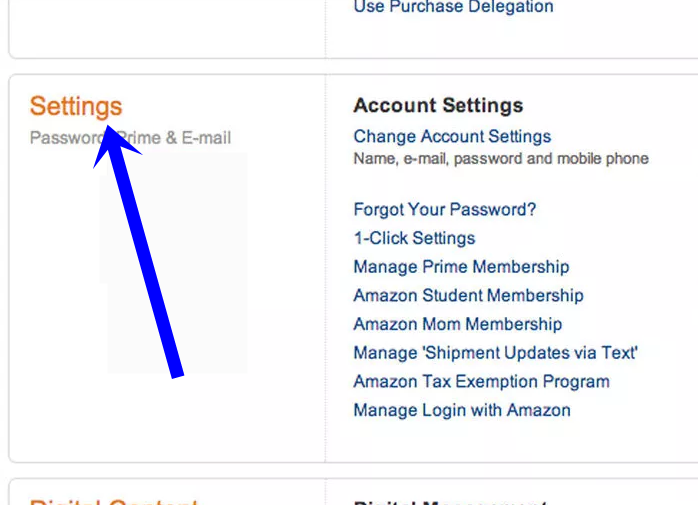698x505 pixels.
Task: Click the Password, Prime & E-mail subtitle
Action: pos(130,138)
